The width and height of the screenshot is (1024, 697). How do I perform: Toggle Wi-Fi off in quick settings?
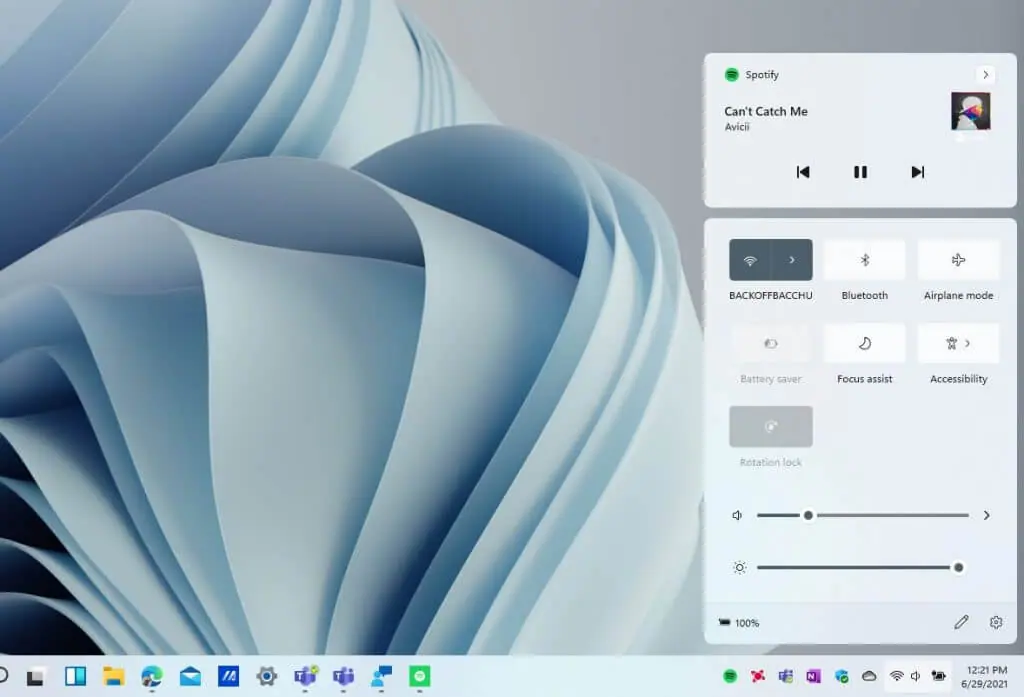tap(750, 260)
